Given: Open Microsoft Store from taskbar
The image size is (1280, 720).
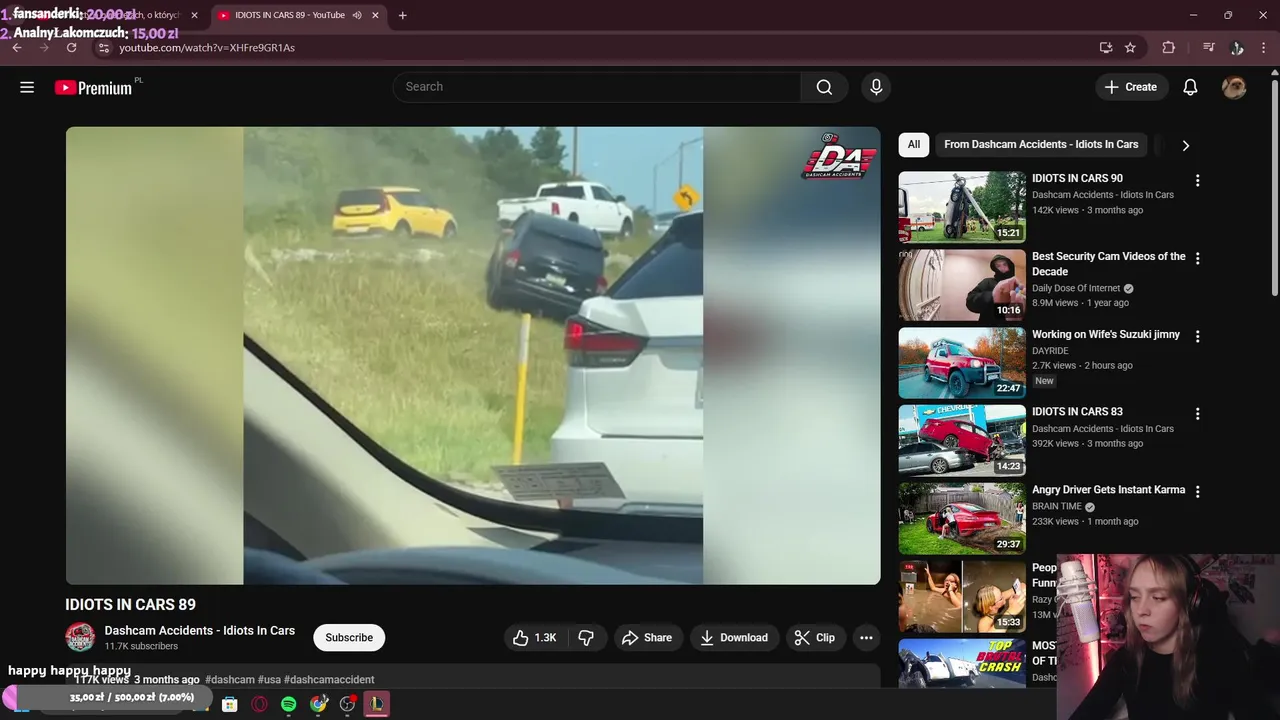Looking at the screenshot, I should [229, 704].
